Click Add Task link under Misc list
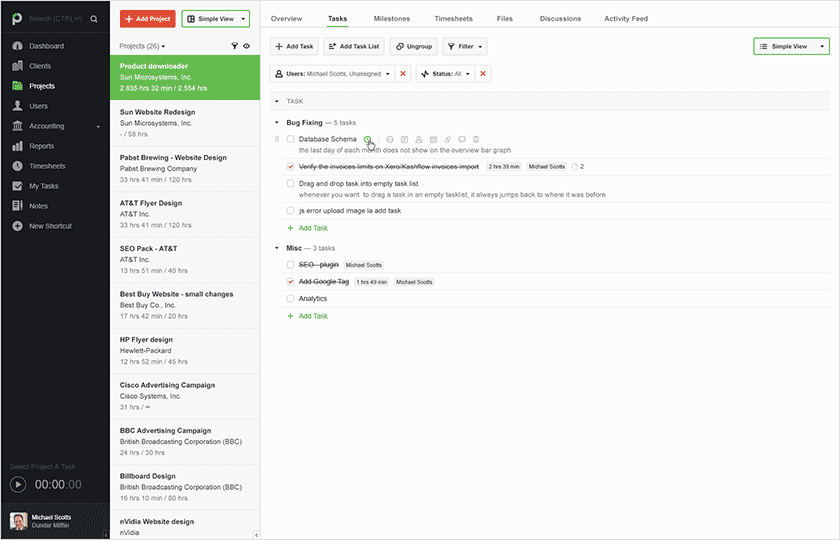Screen dimensions: 840x540 point(313,316)
